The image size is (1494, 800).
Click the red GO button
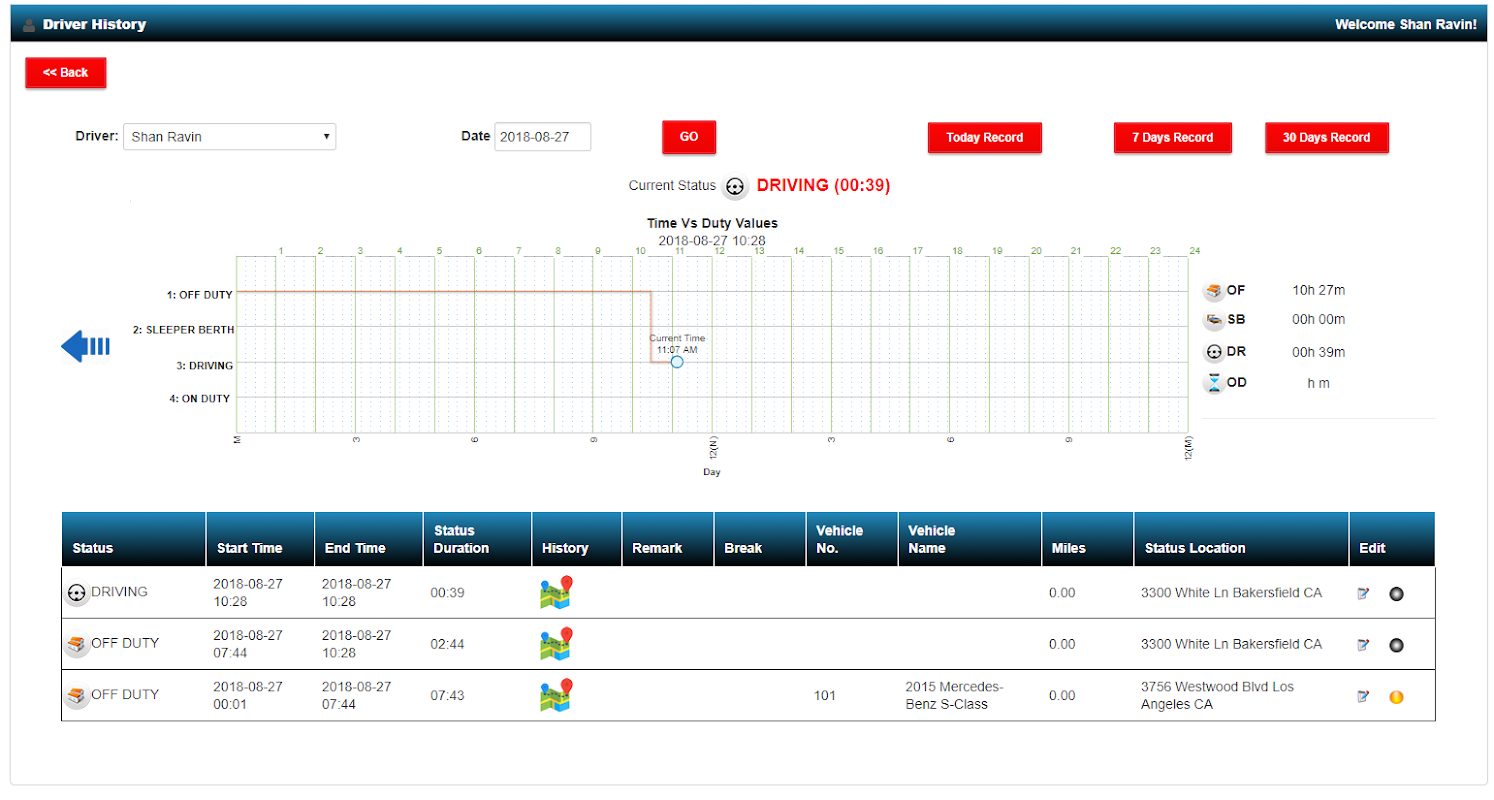coord(689,137)
